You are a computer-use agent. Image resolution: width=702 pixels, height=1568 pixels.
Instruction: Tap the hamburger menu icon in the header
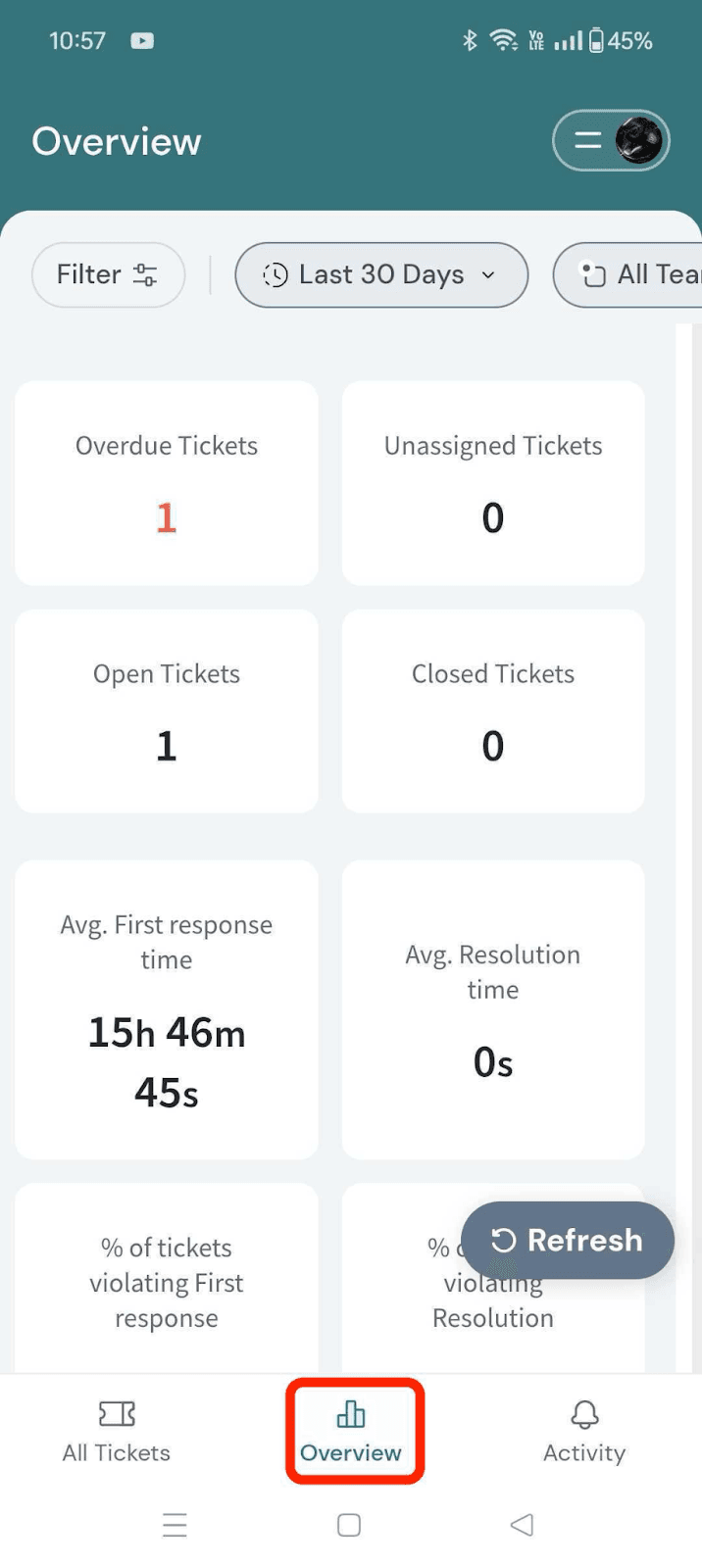587,140
